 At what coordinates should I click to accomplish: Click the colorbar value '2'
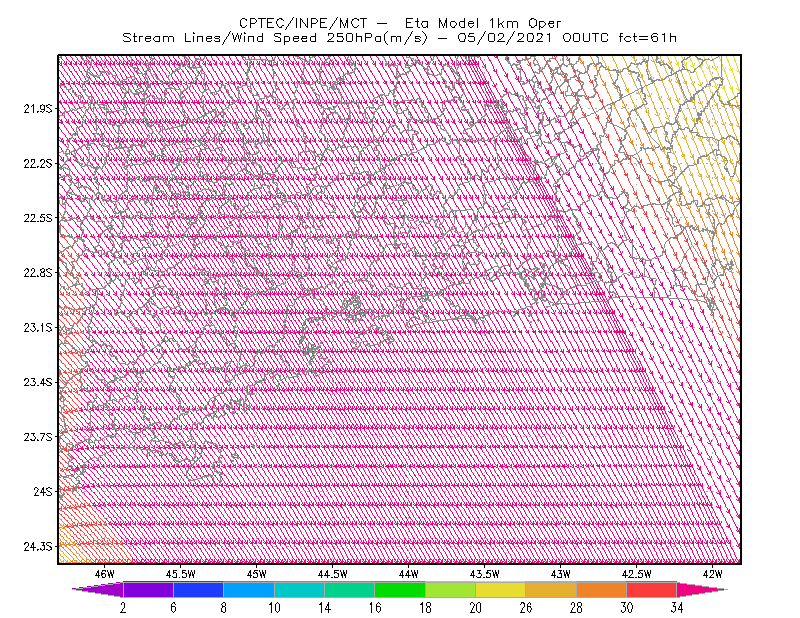coord(123,608)
